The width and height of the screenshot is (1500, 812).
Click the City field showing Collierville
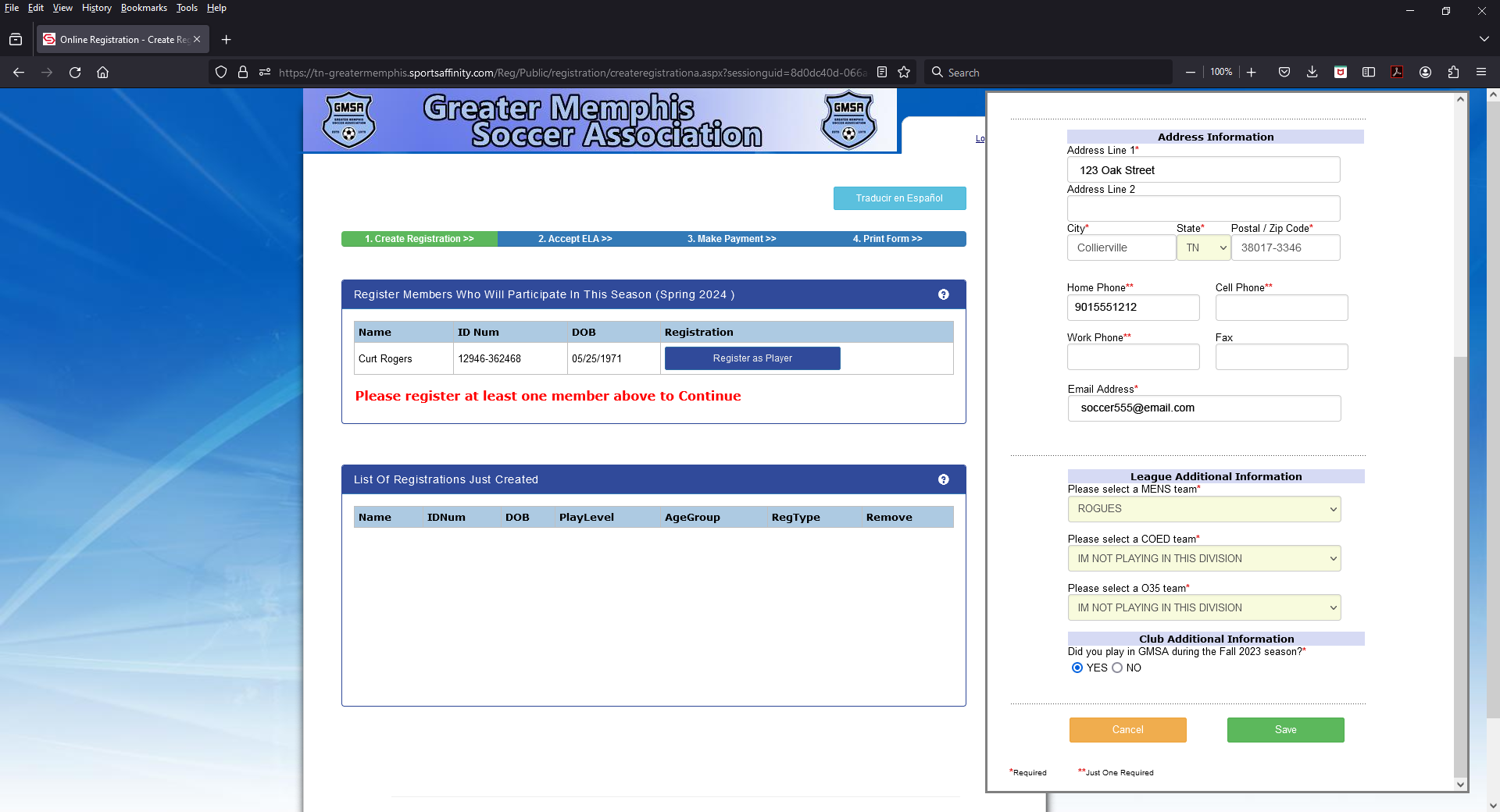click(1121, 248)
